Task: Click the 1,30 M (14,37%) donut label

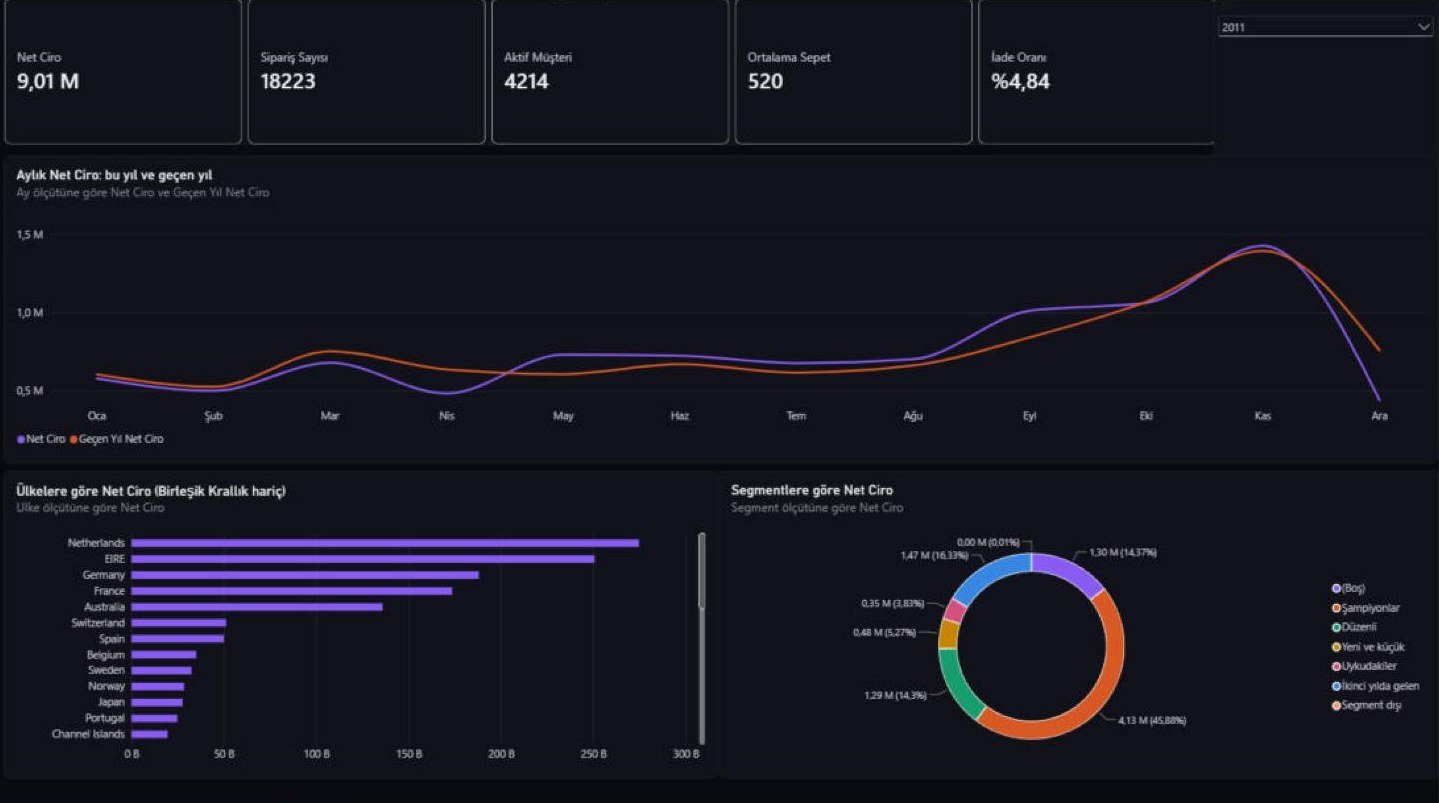Action: (x=1122, y=553)
